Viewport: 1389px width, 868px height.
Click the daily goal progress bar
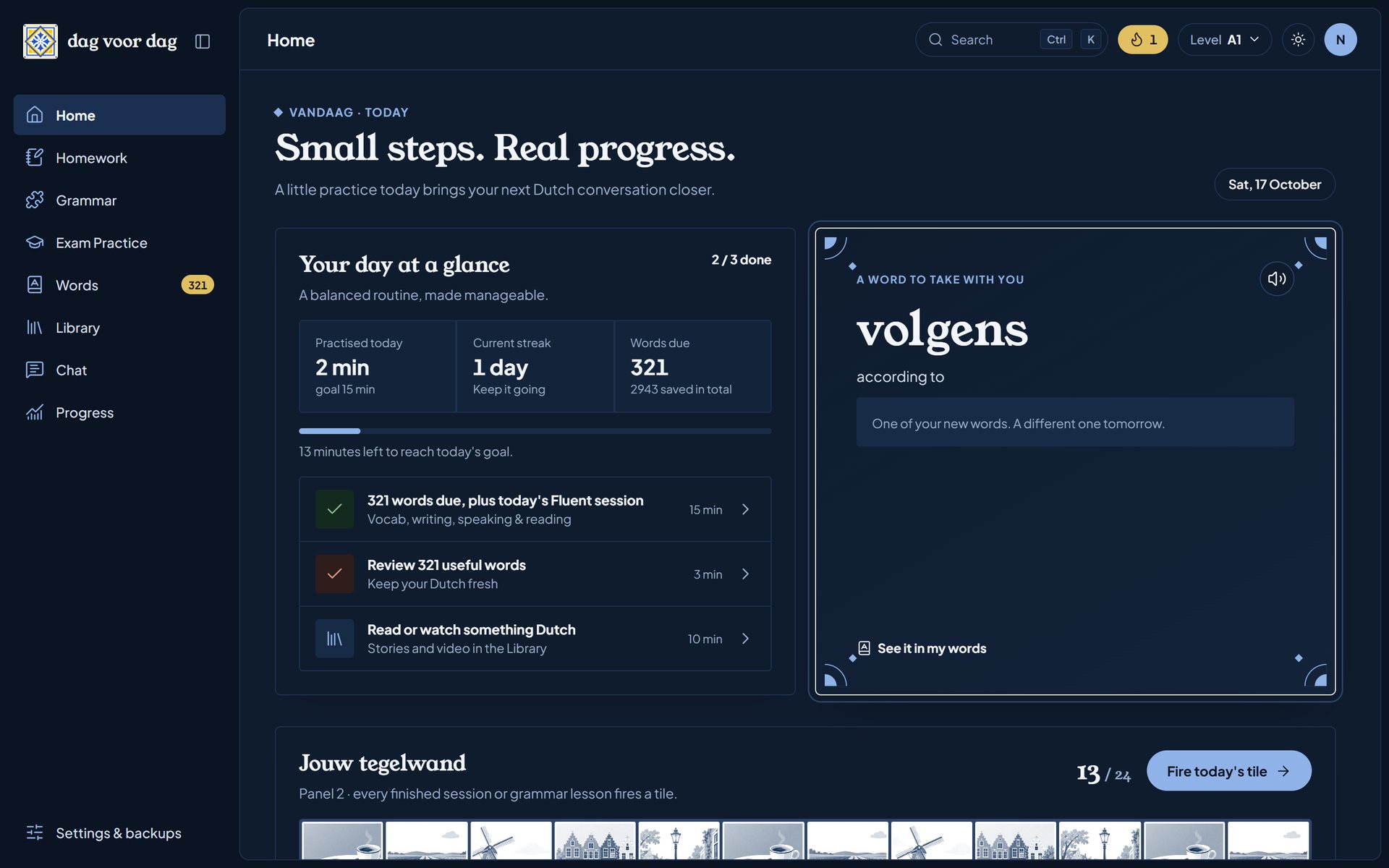click(x=535, y=431)
